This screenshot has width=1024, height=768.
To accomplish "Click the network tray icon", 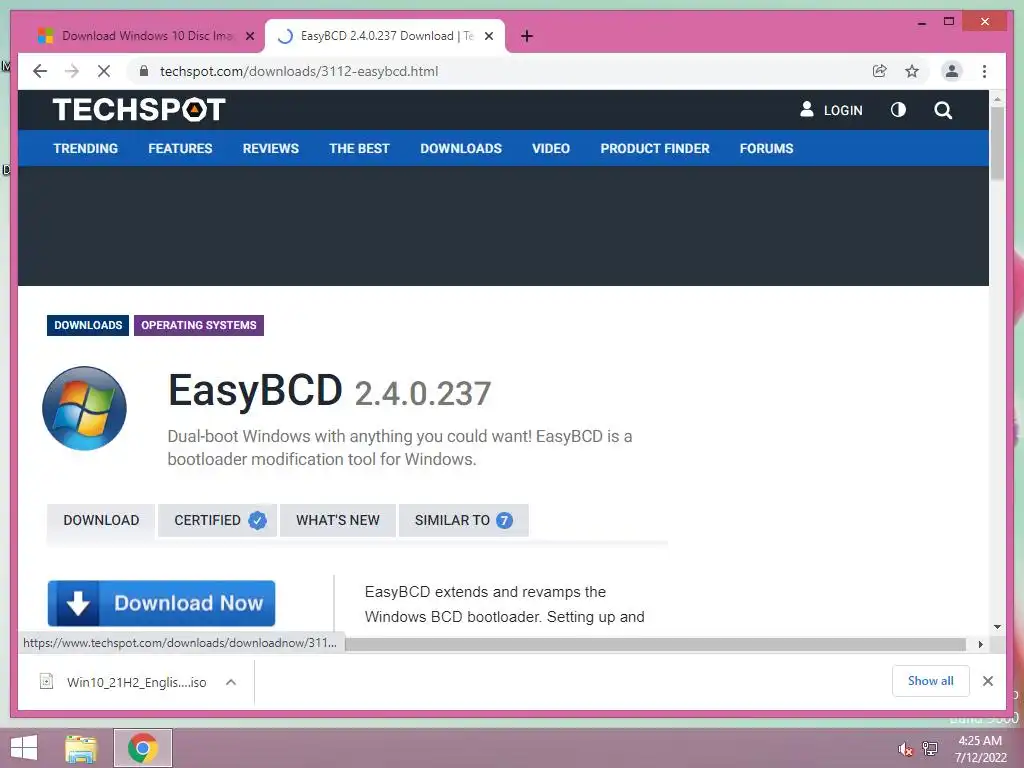I will (929, 749).
